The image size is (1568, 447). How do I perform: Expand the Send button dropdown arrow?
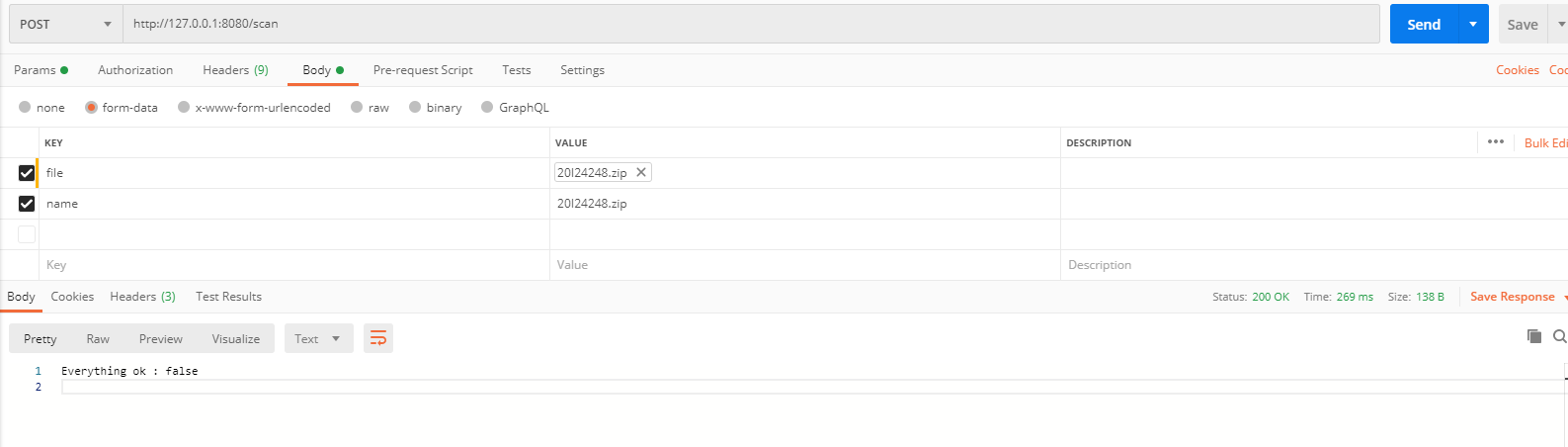pos(1473,24)
